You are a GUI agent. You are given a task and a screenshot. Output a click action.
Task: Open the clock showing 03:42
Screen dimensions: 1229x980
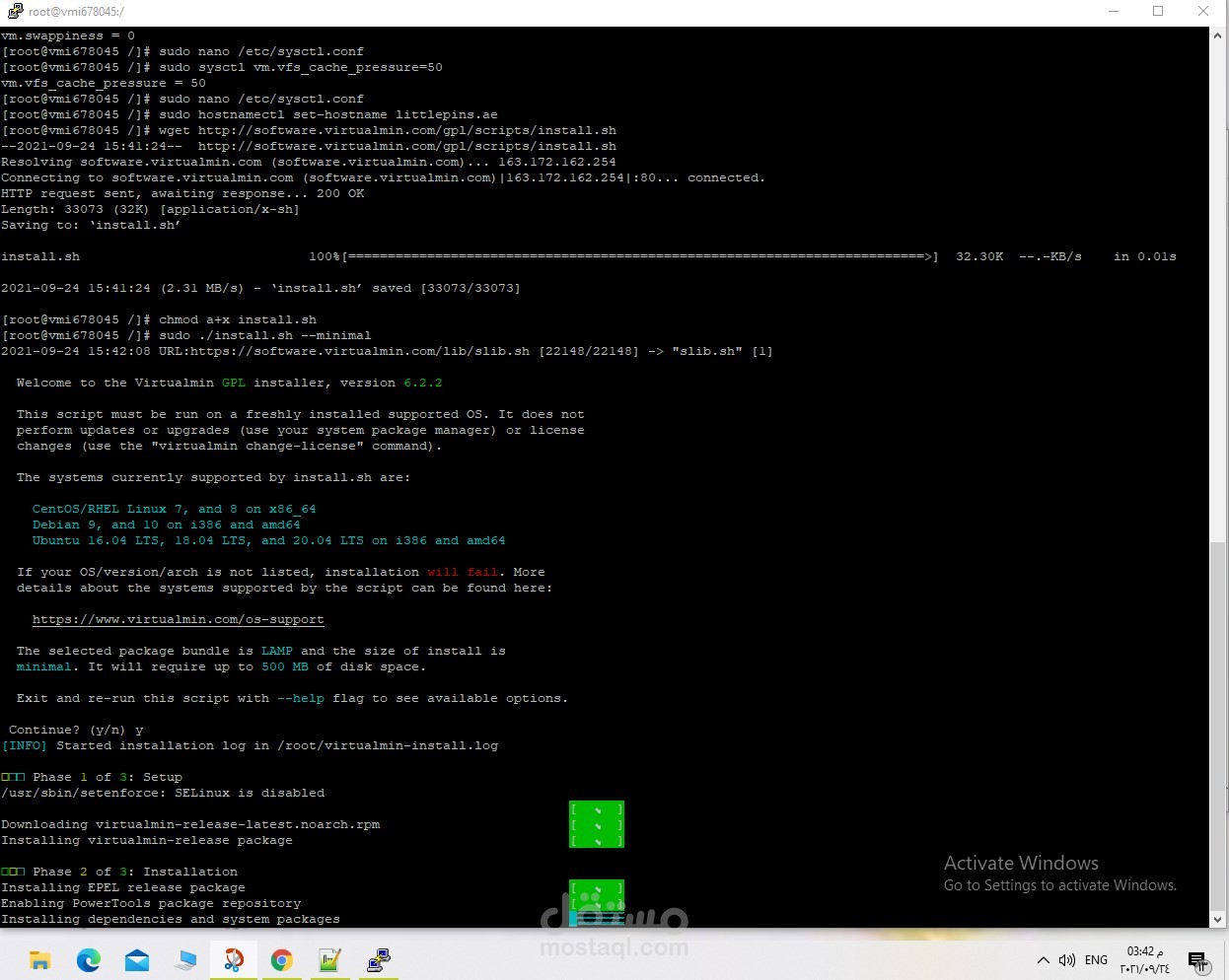coord(1145,960)
